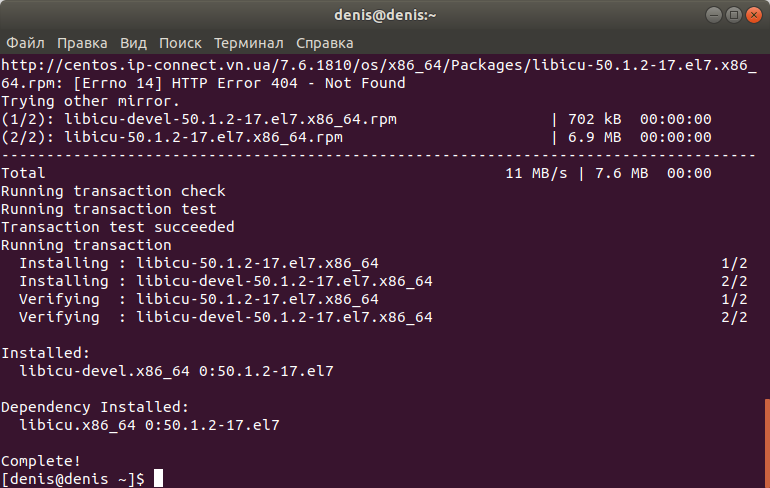
Task: Click the libicu-devel 702 kB download line
Action: [356, 119]
